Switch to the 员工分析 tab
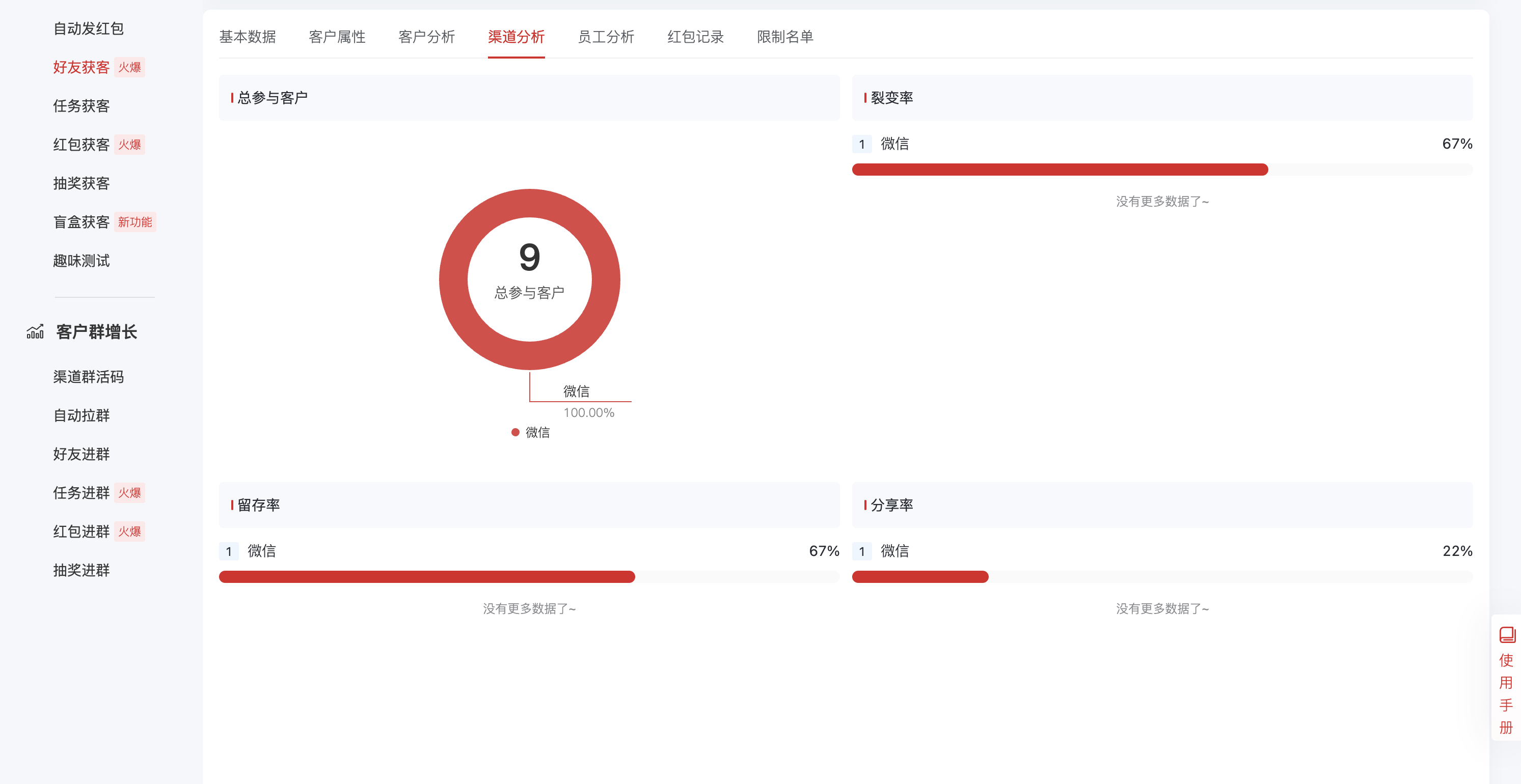 pos(606,37)
